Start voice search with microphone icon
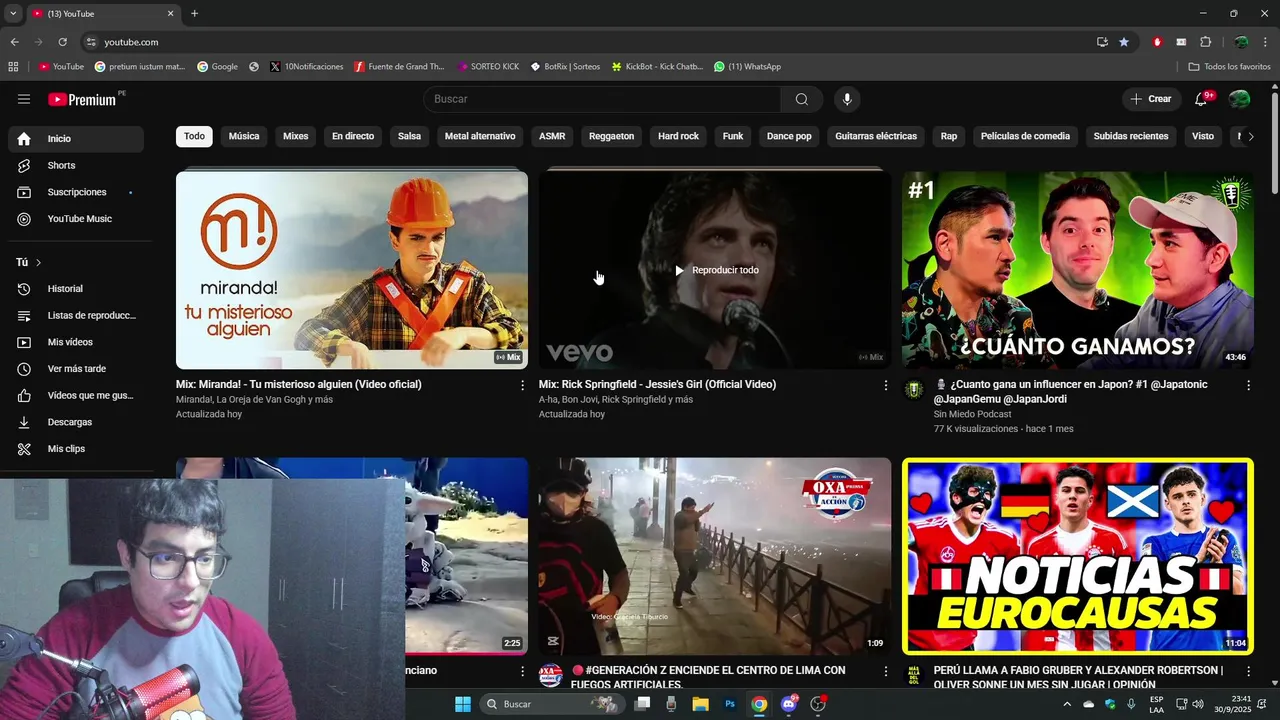 pyautogui.click(x=847, y=99)
